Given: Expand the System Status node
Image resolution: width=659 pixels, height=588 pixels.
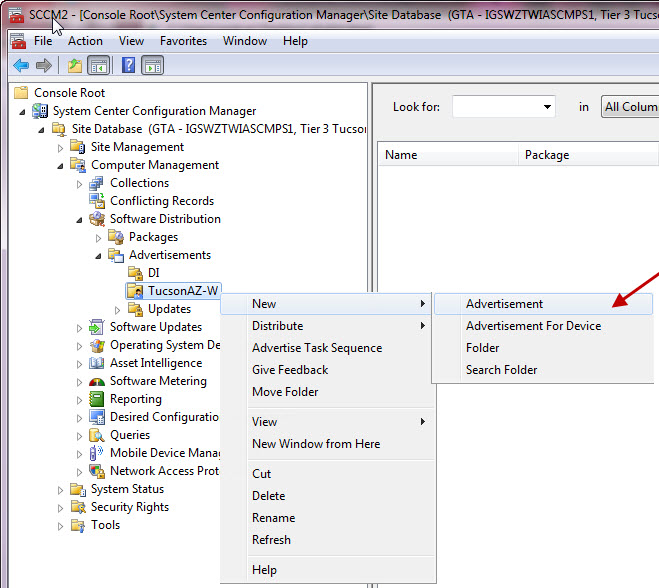Looking at the screenshot, I should [60, 490].
